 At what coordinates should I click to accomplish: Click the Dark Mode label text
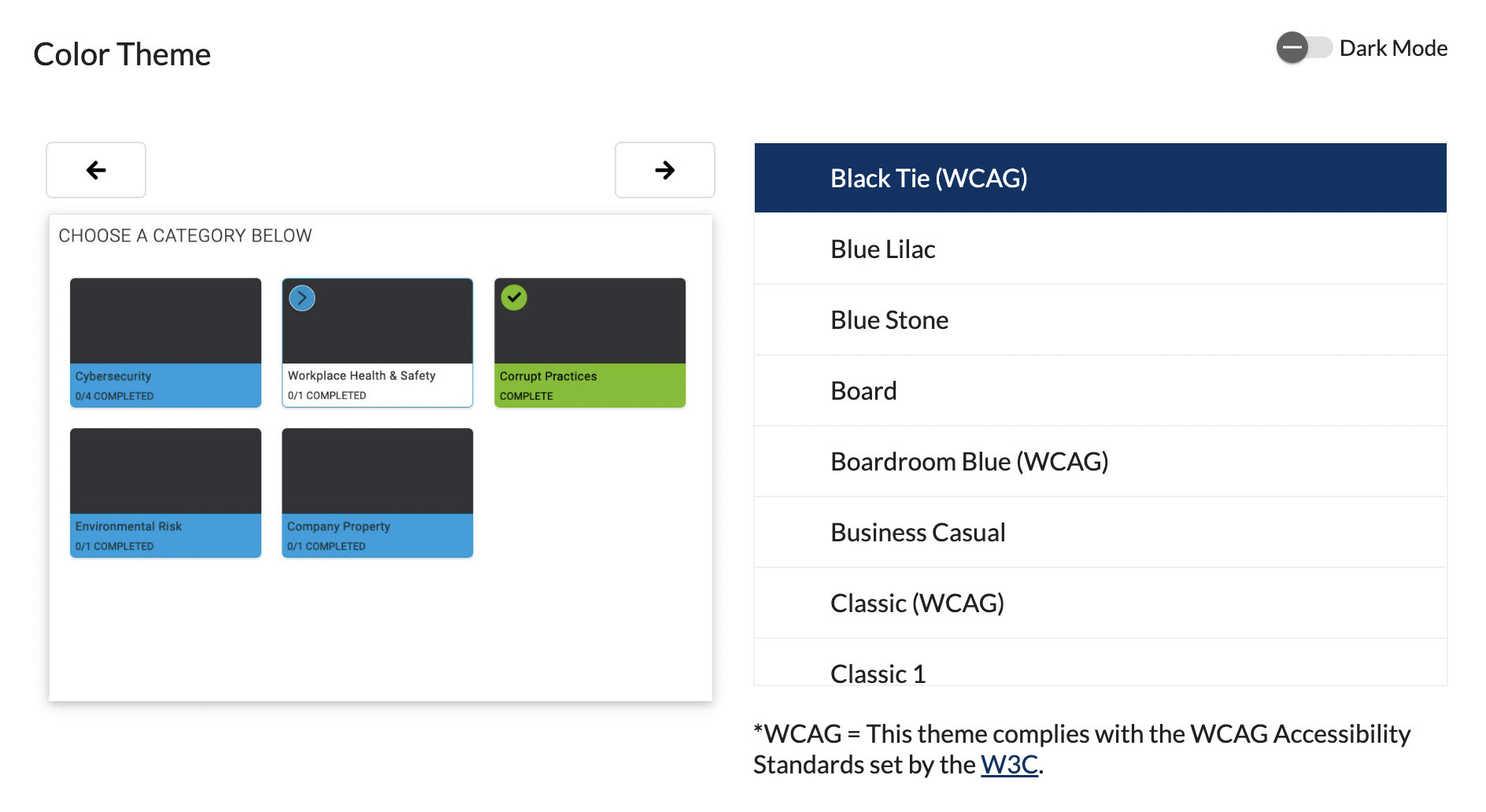tap(1393, 49)
